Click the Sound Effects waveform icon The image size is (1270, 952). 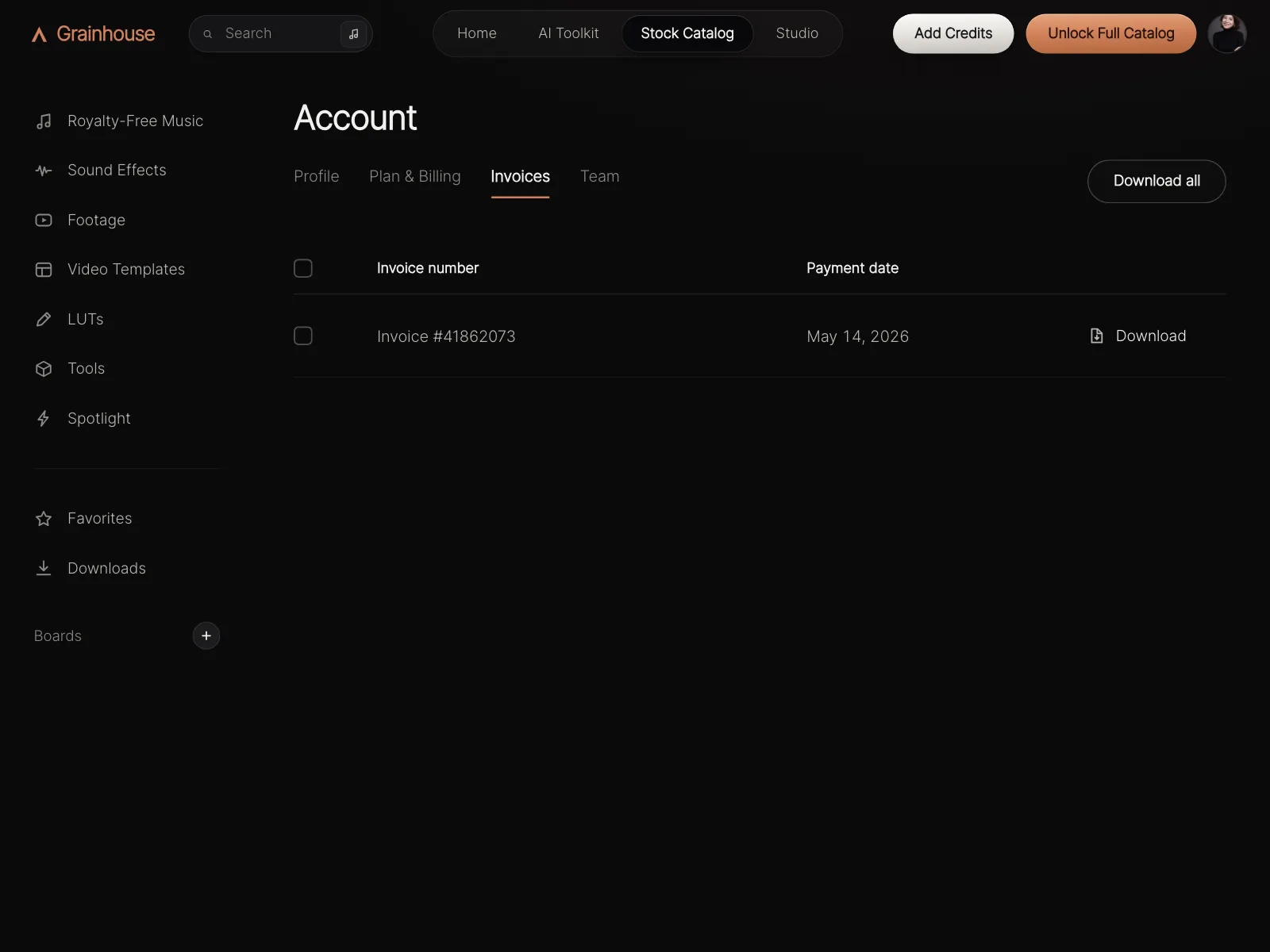44,171
